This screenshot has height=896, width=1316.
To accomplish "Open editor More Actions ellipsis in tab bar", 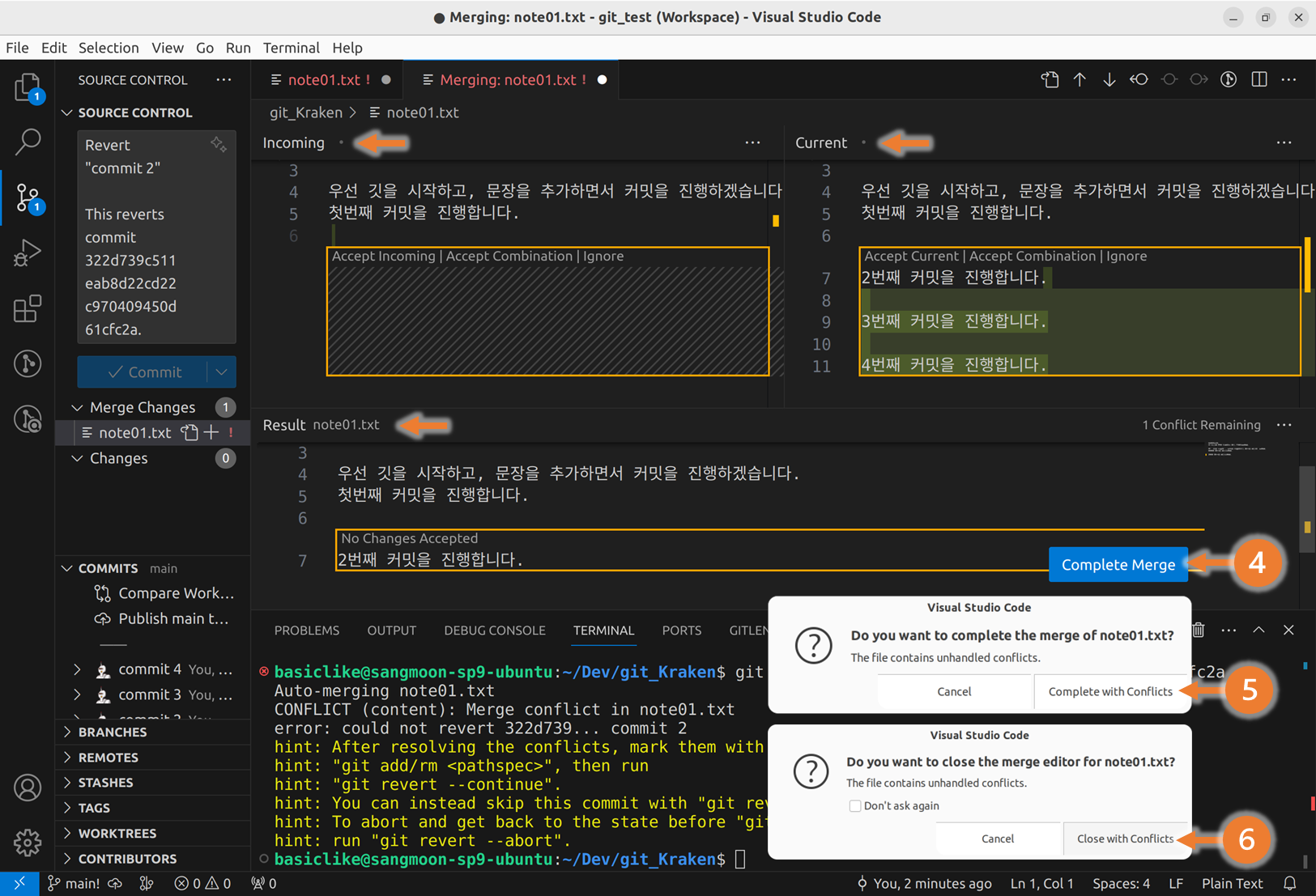I will [1288, 79].
